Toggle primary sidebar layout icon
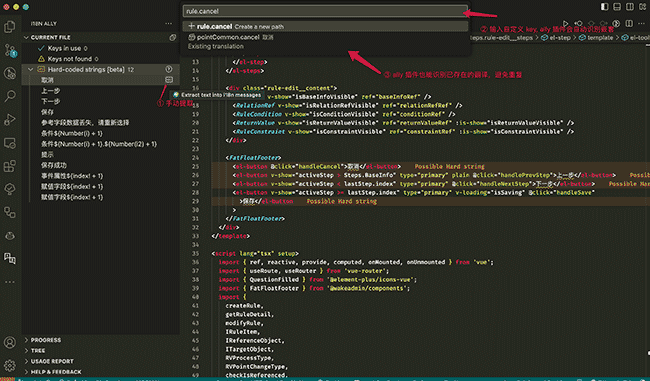Image resolution: width=650 pixels, height=381 pixels. pos(604,7)
